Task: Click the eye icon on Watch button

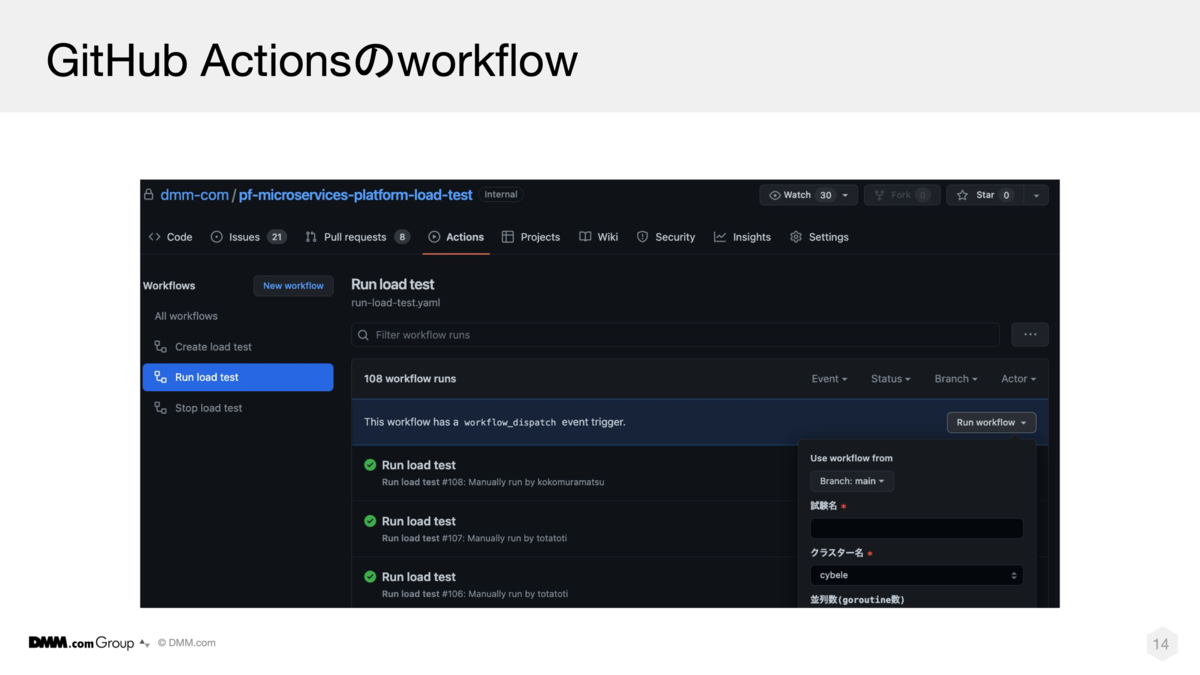Action: (x=775, y=195)
